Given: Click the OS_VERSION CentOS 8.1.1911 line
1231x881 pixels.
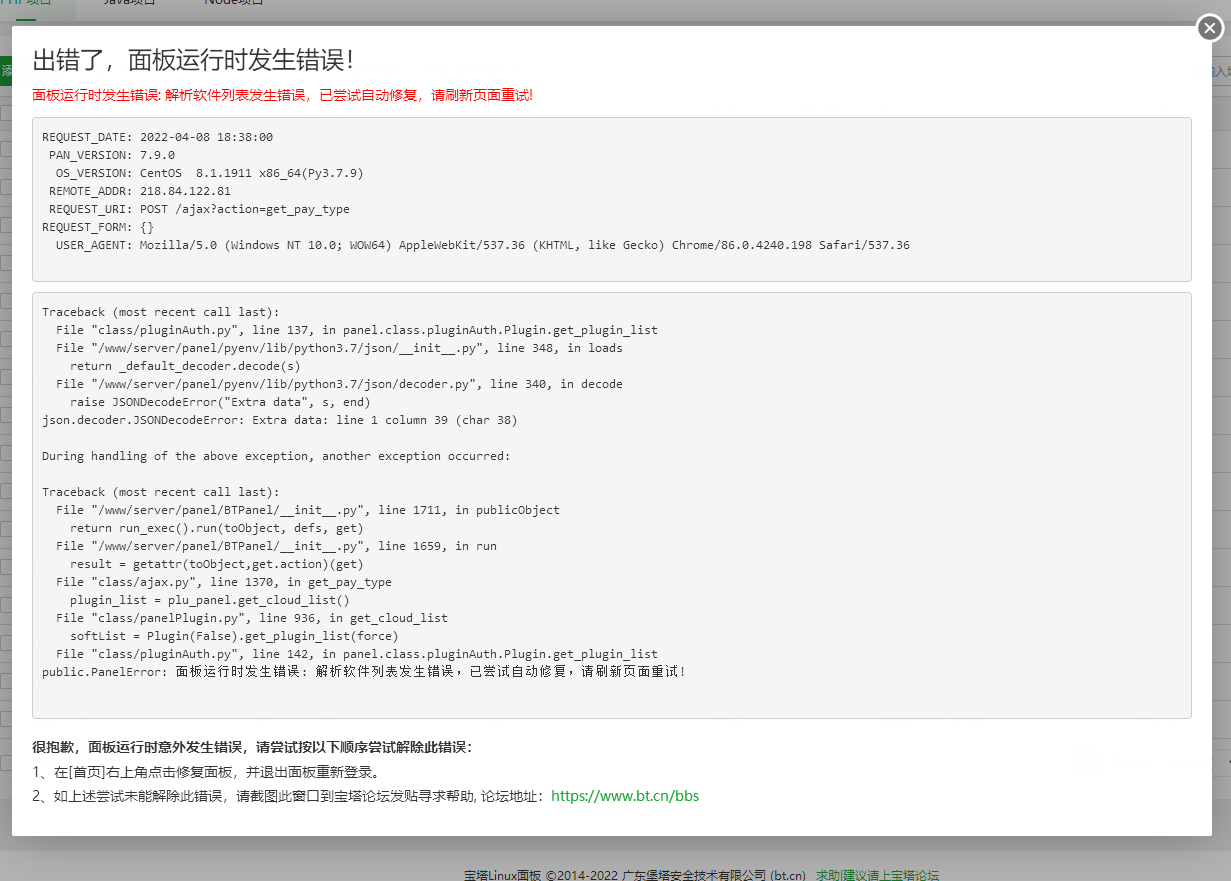Looking at the screenshot, I should point(210,173).
